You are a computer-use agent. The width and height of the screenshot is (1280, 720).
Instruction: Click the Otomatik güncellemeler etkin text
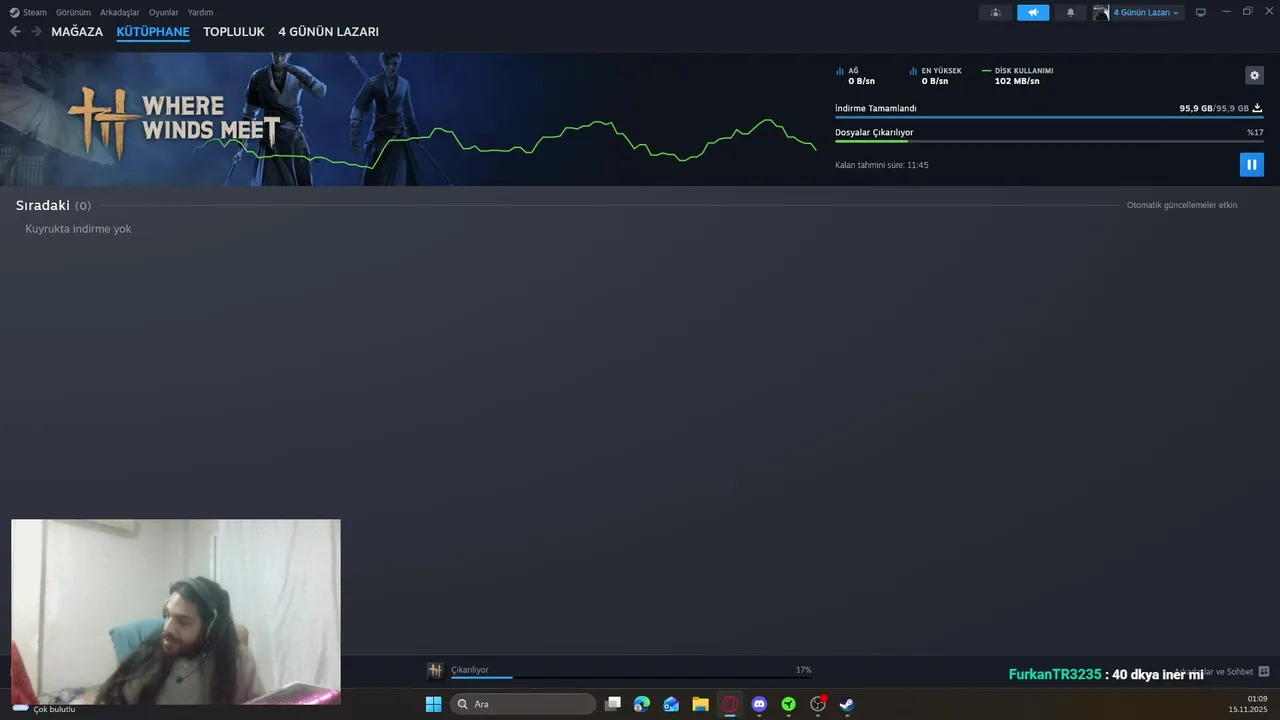pos(1182,205)
